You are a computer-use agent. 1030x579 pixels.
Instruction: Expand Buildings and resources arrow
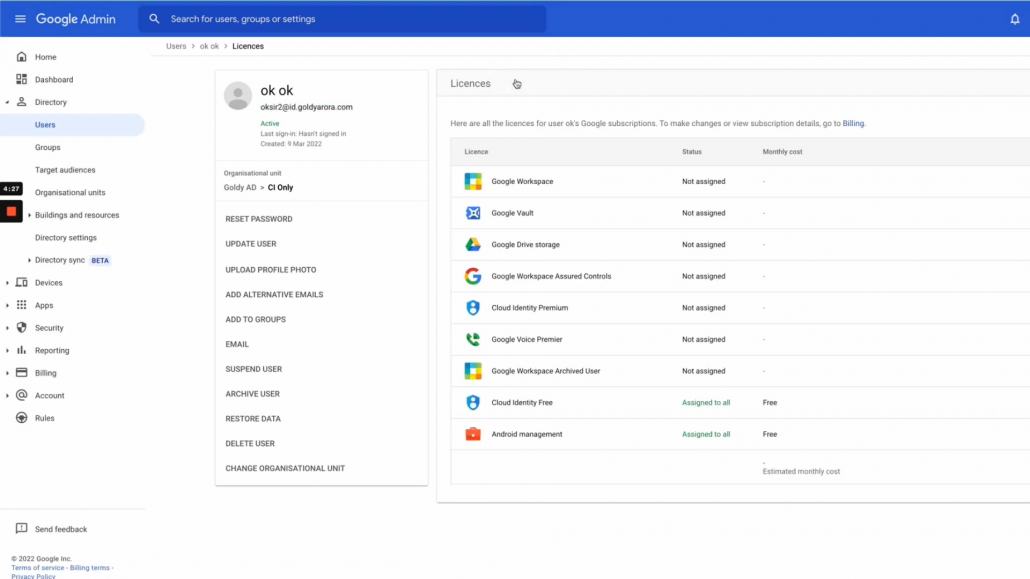pyautogui.click(x=29, y=216)
